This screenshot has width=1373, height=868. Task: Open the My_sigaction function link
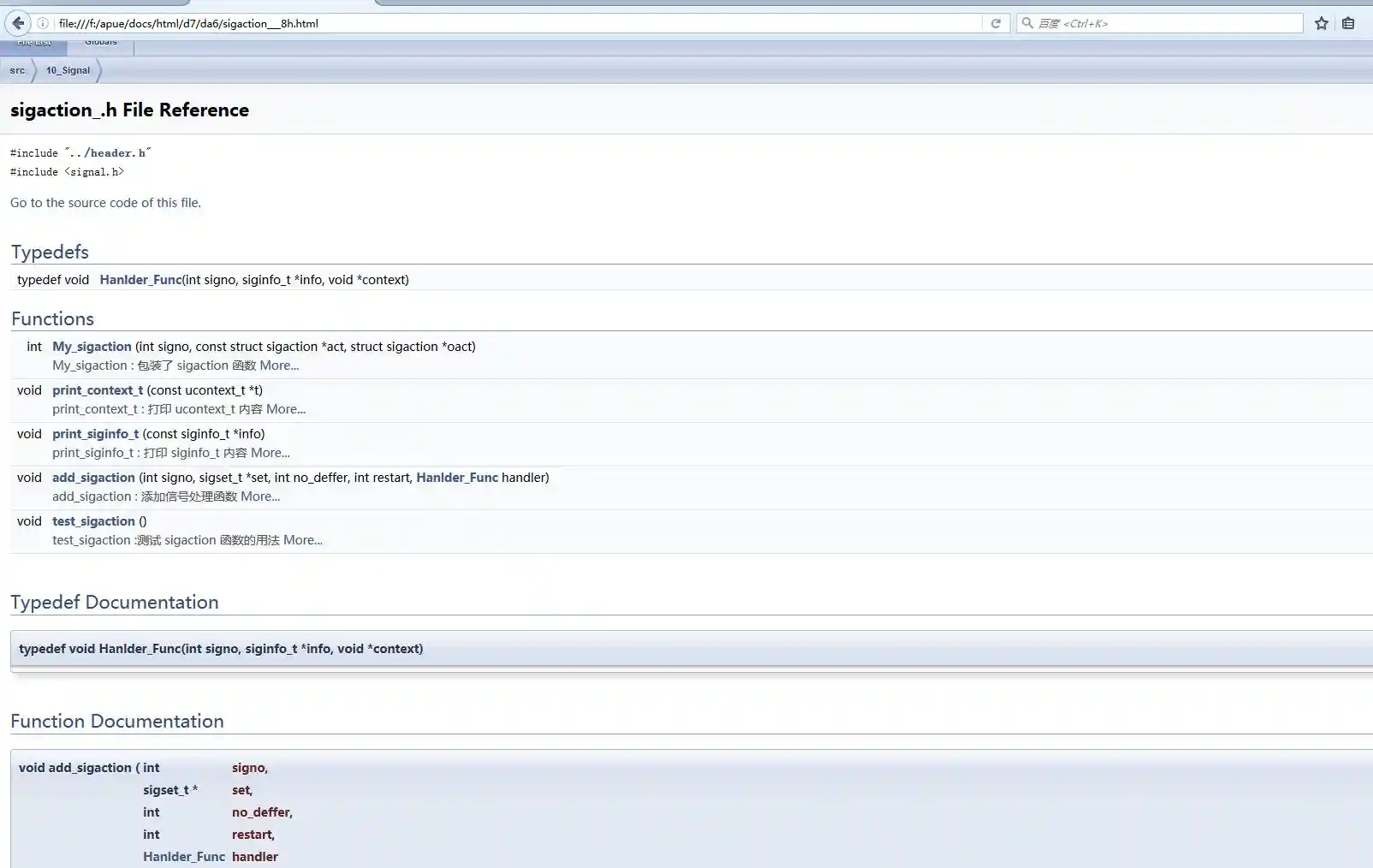coord(92,347)
